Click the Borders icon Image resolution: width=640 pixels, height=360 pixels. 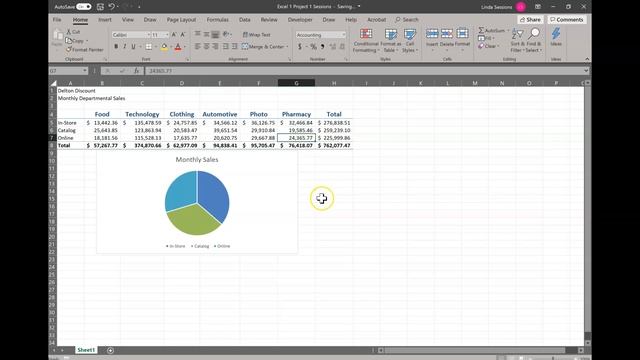(x=149, y=47)
